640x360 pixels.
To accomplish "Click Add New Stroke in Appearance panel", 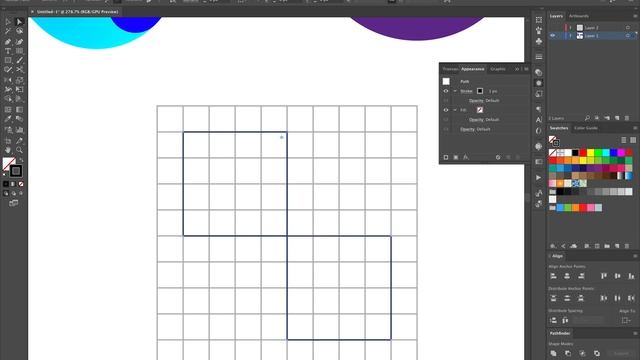I will (x=446, y=157).
